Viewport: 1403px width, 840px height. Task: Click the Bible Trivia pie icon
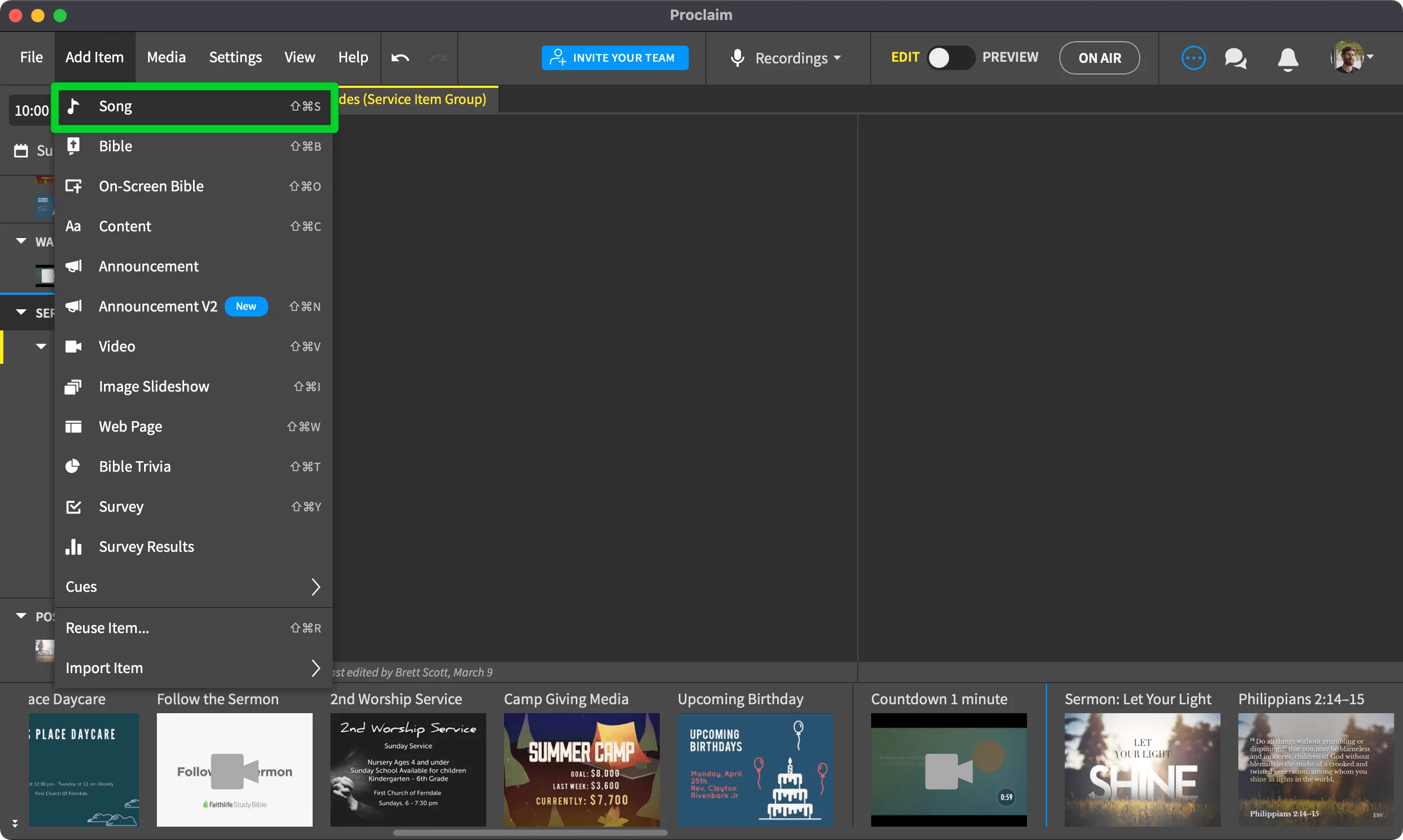73,466
